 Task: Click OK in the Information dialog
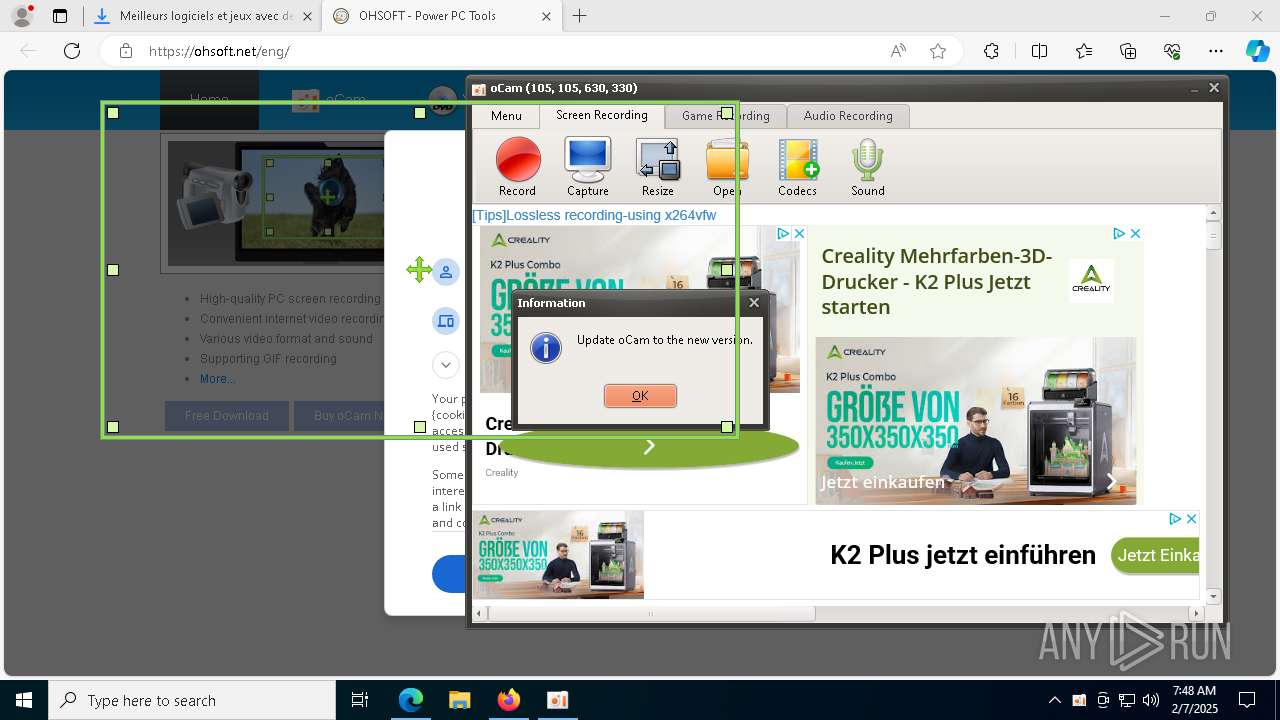640,396
